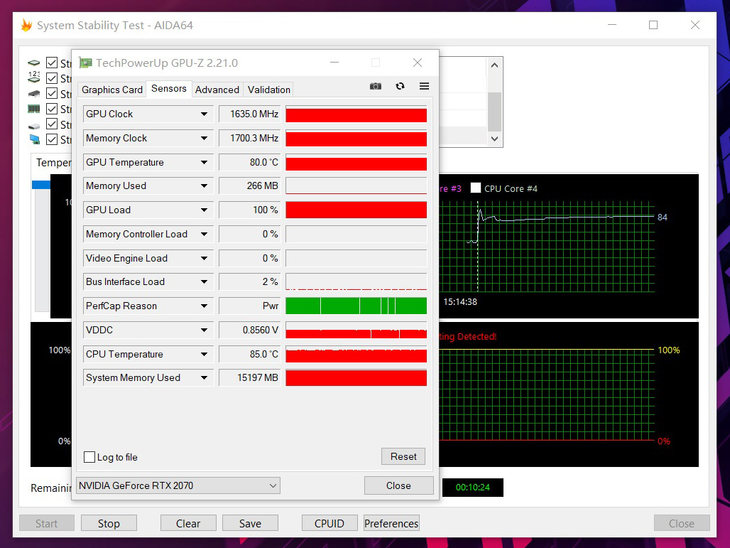Open the Bus Interface Load dropdown

[204, 282]
